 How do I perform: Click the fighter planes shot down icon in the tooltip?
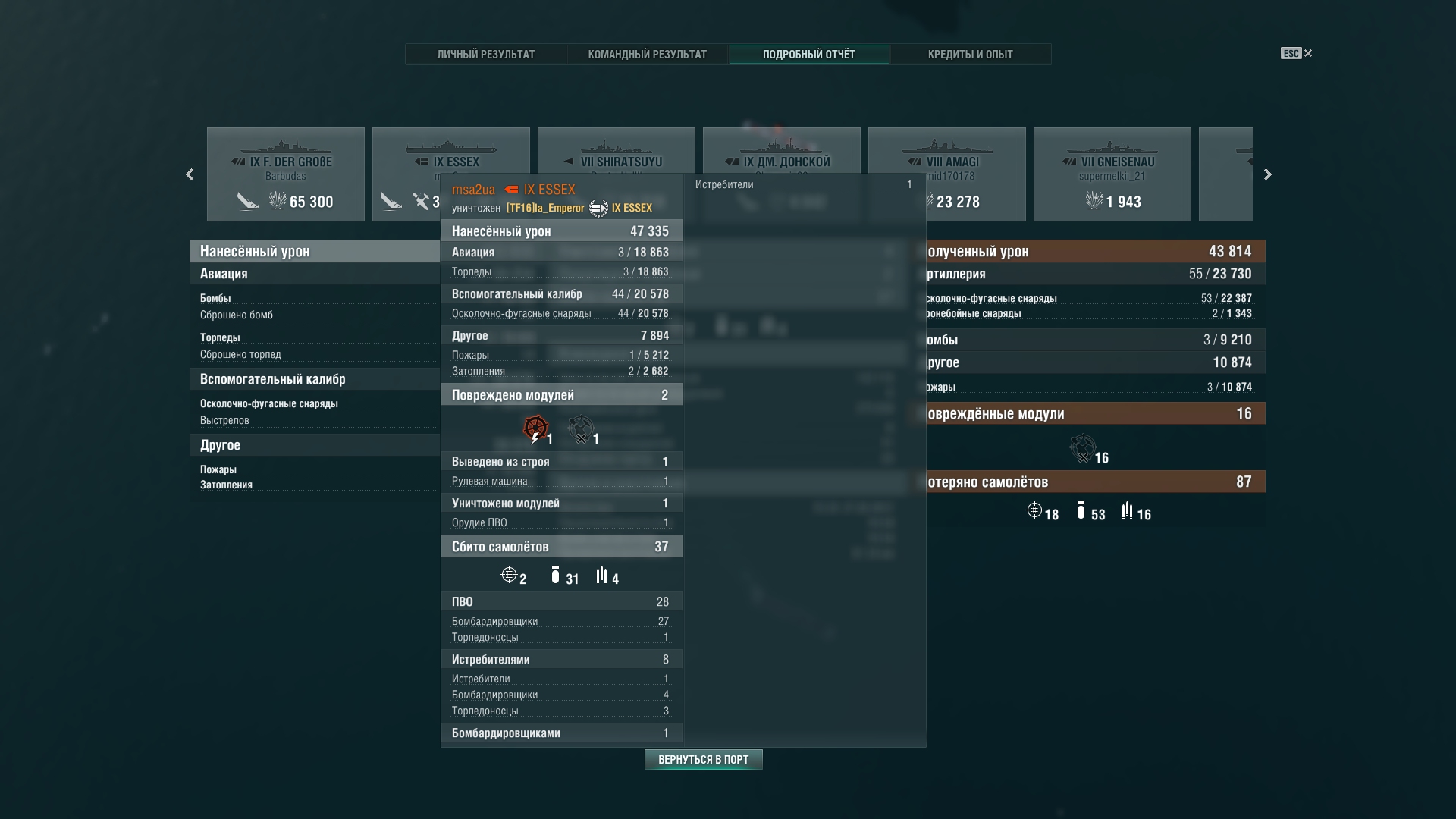tap(509, 575)
